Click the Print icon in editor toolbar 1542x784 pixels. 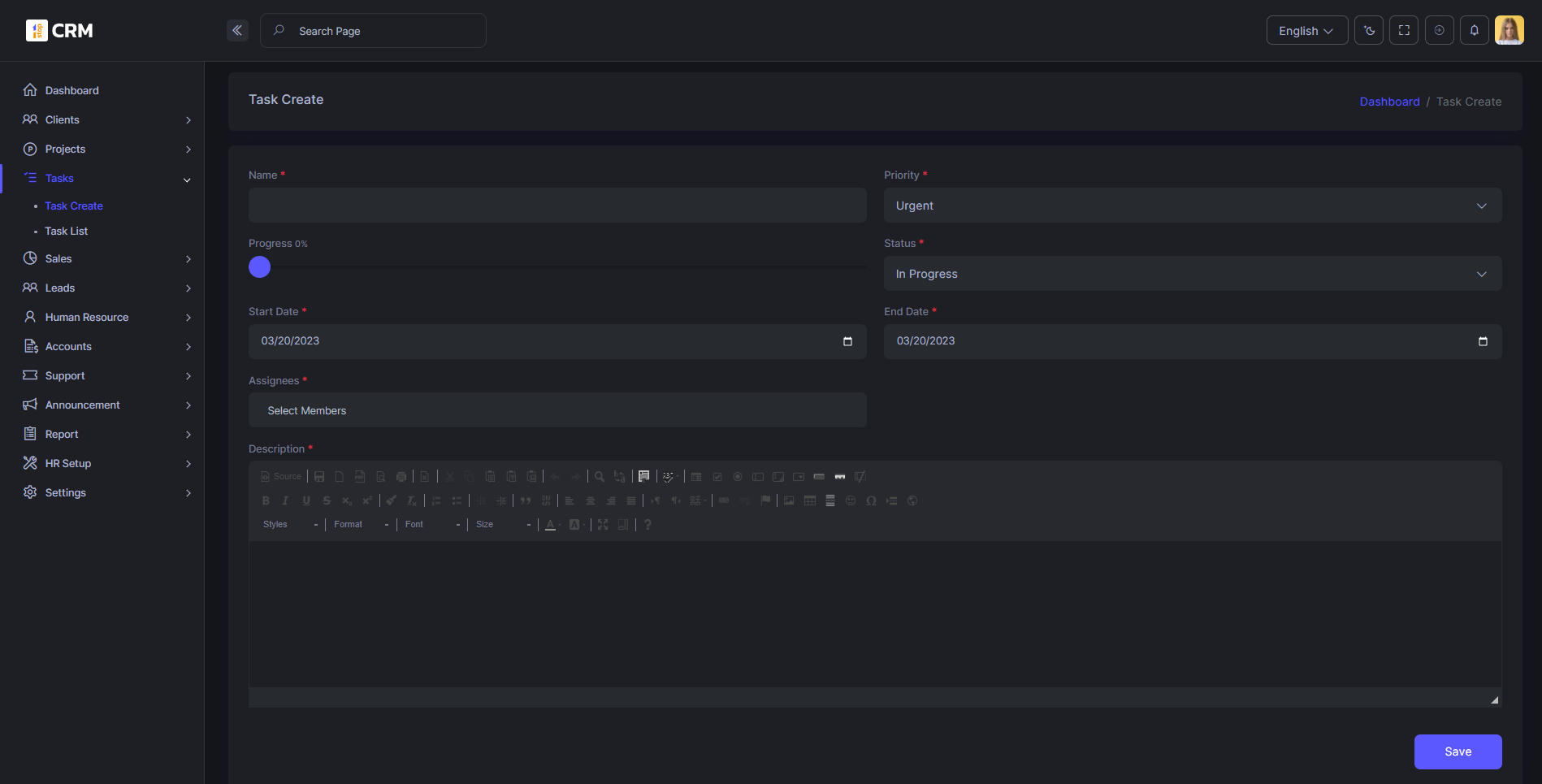click(x=401, y=477)
